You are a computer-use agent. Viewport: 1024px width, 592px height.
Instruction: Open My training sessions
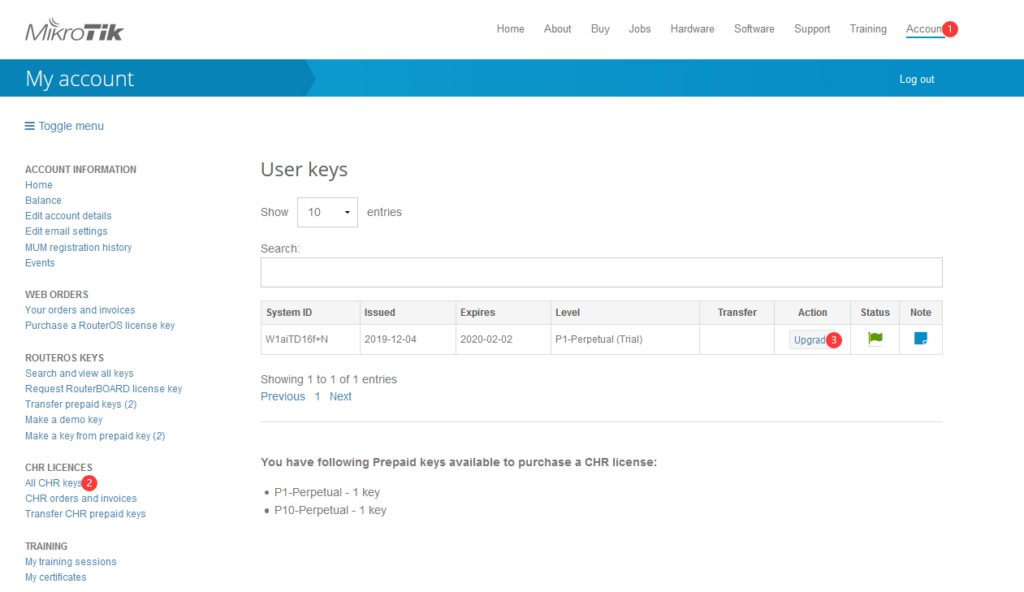tap(71, 561)
